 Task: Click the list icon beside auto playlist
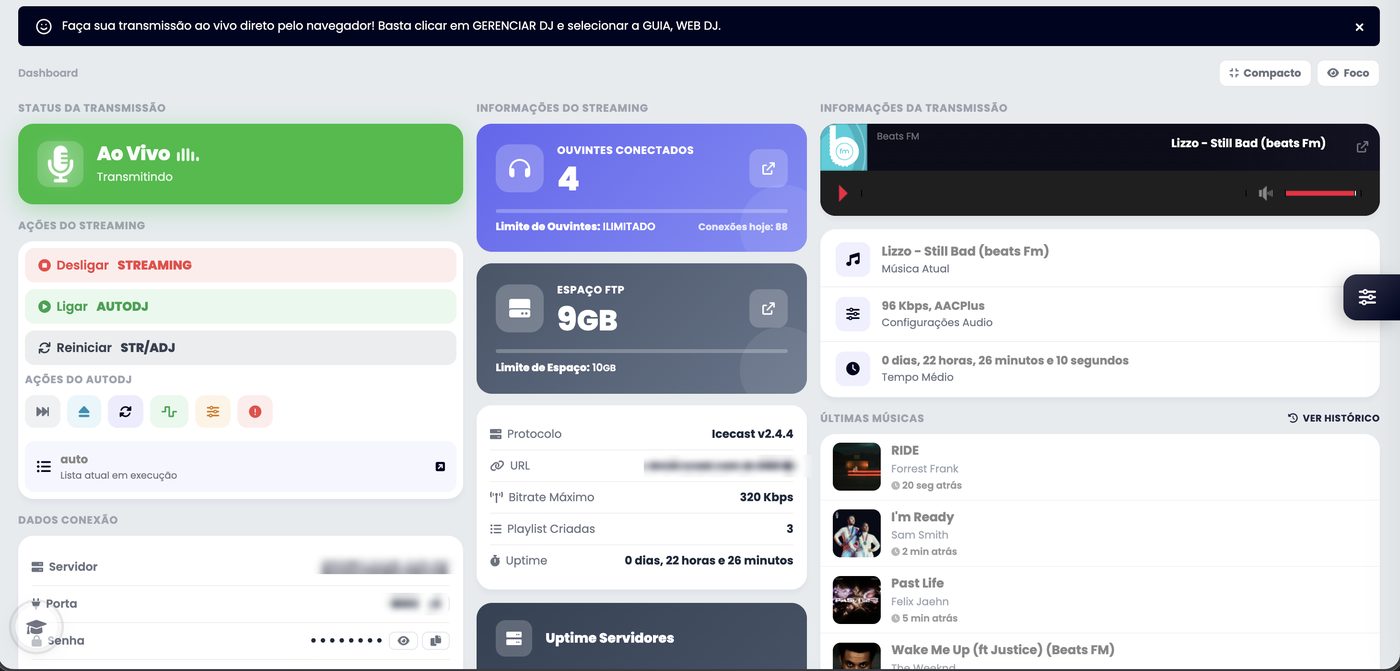tap(43, 467)
